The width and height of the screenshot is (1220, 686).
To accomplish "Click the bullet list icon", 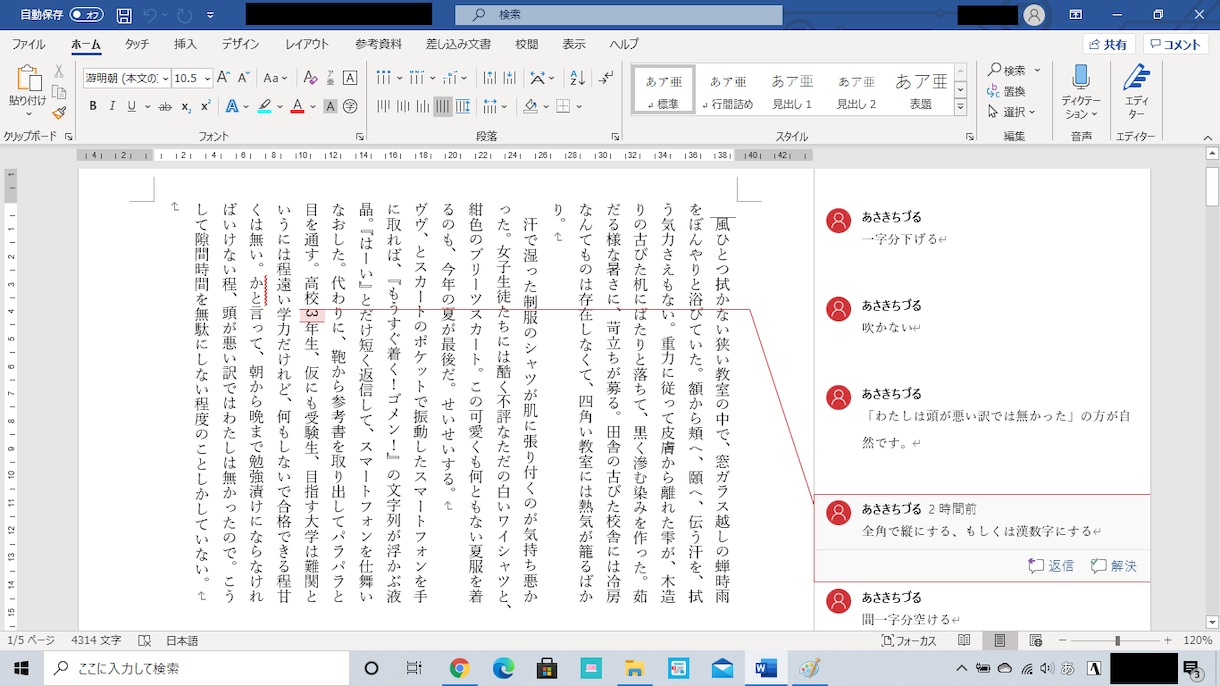I will coord(382,78).
